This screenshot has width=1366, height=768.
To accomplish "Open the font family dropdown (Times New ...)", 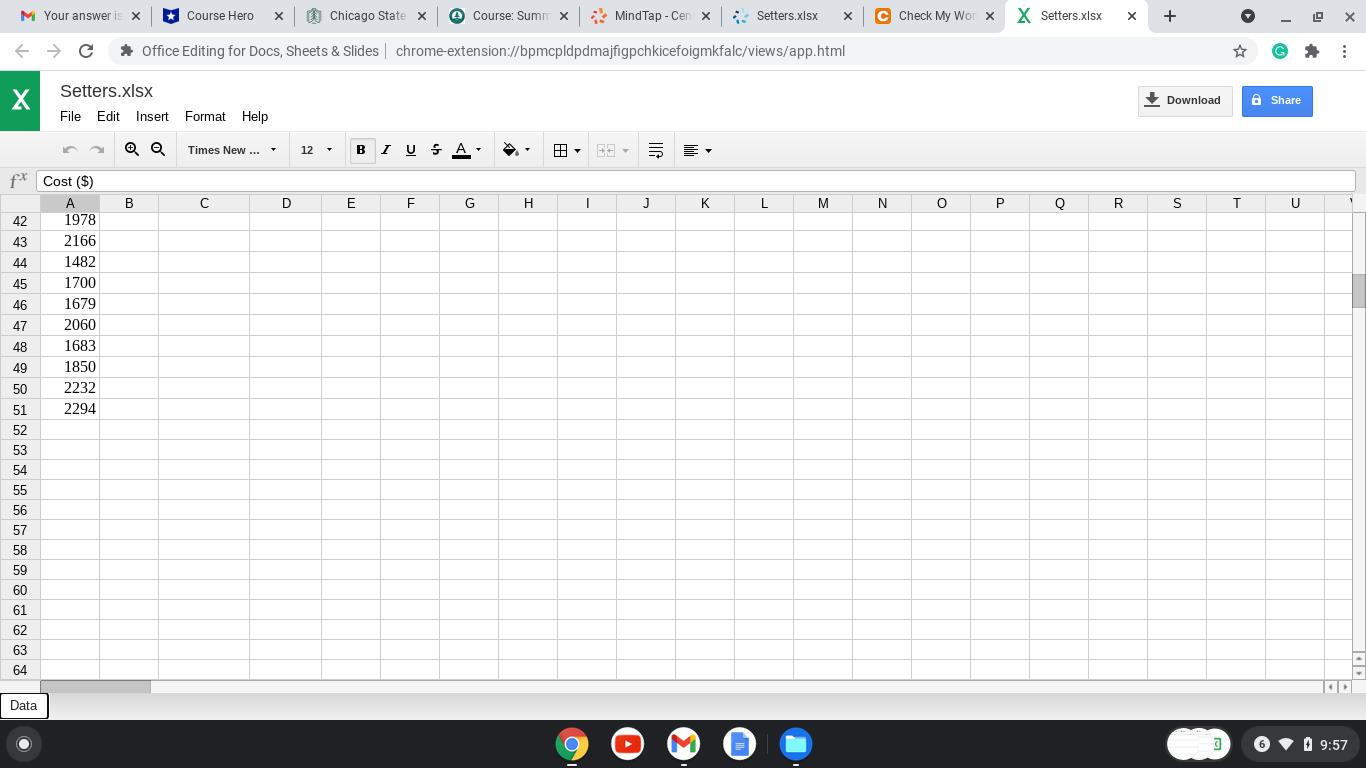I will pyautogui.click(x=232, y=150).
